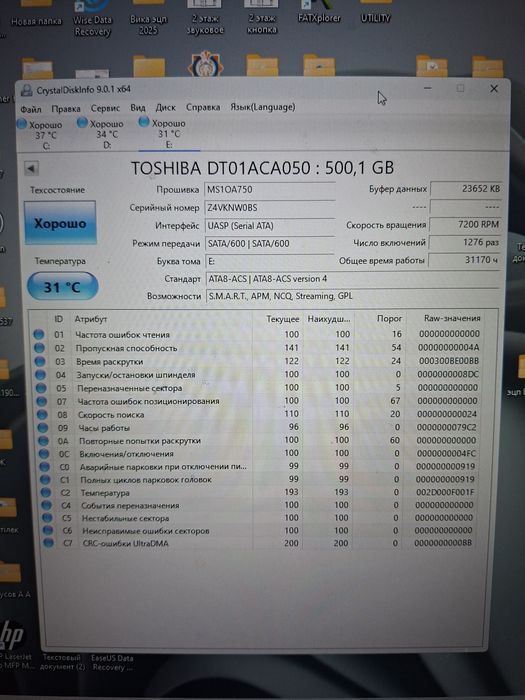Click status circle for Переназначенные сектора
The image size is (525, 700).
click(42, 388)
